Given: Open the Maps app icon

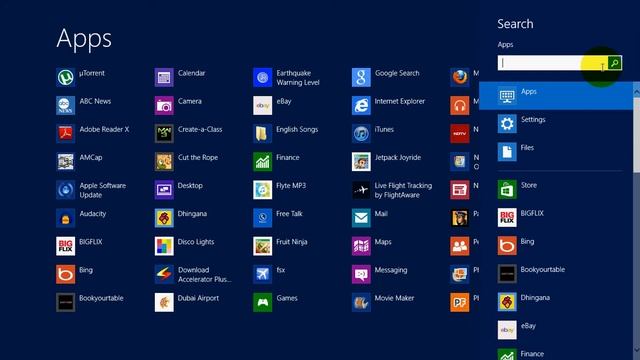Looking at the screenshot, I should click(361, 246).
